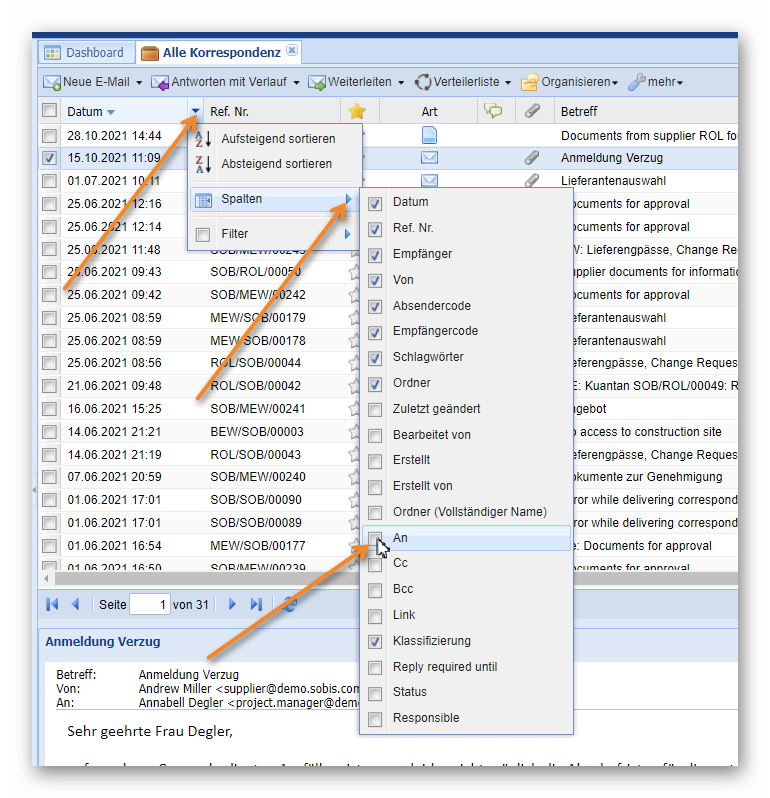Click the speech bubble column header icon
Screen dimensions: 770x798
point(493,111)
